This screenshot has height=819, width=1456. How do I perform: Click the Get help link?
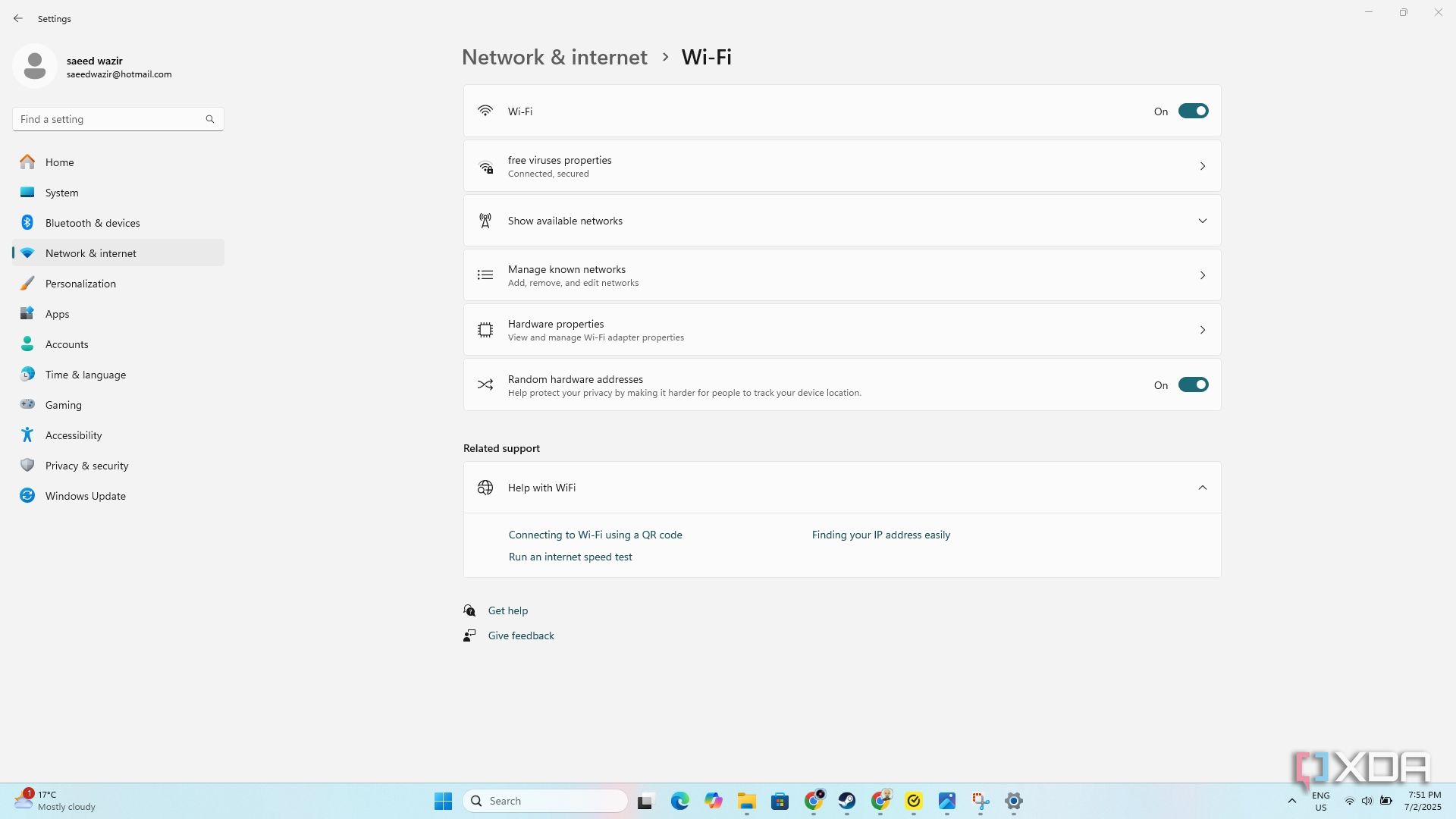(x=508, y=610)
